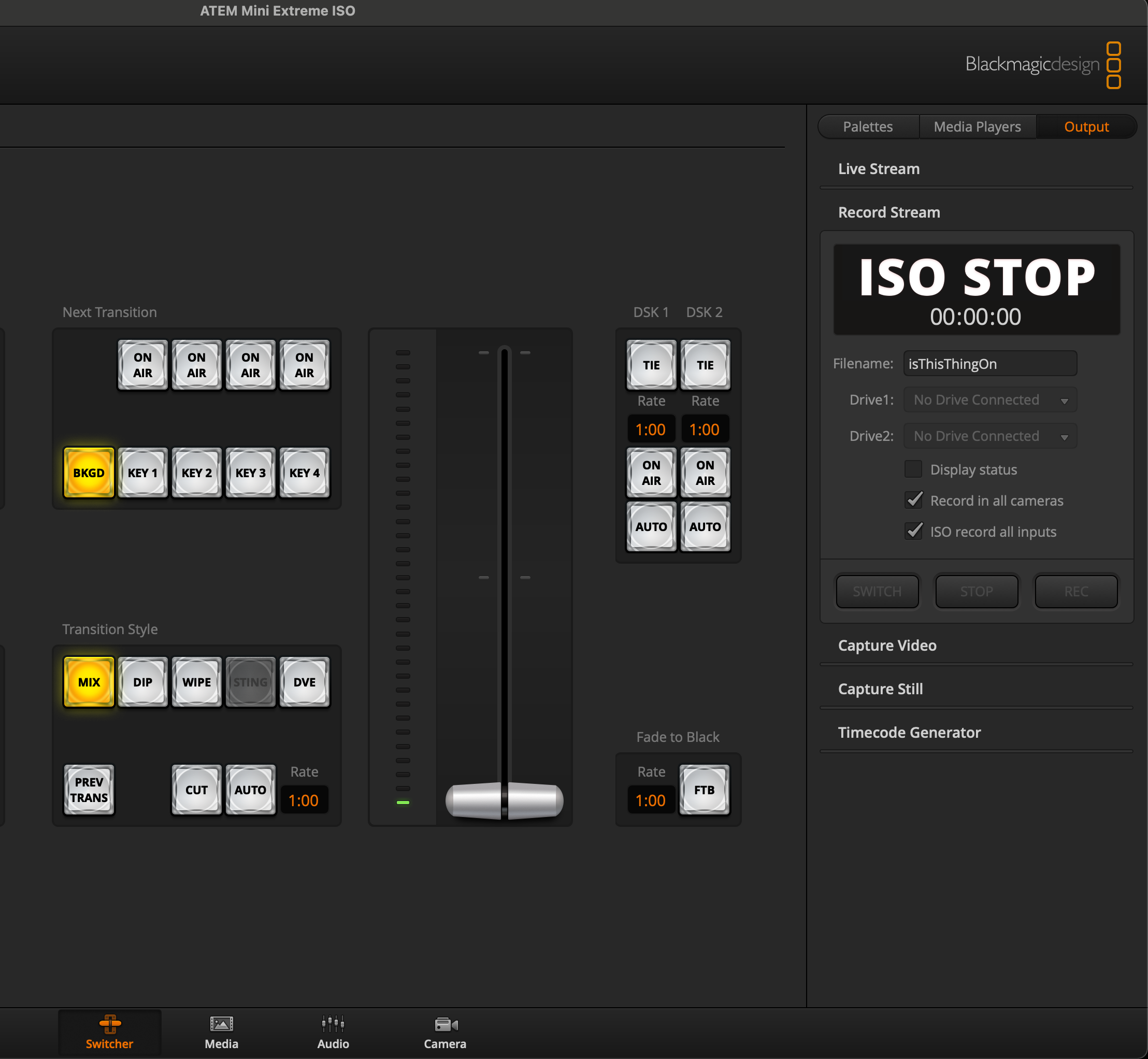Expand the Capture Video section

point(887,645)
